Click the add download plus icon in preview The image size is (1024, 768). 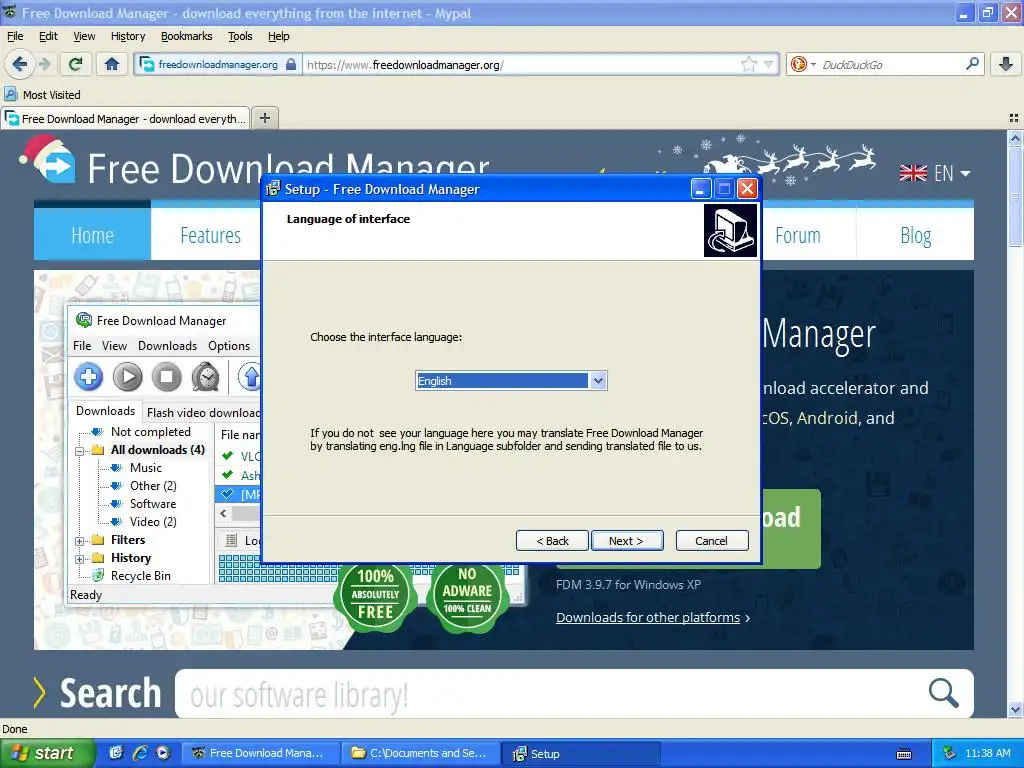(x=89, y=377)
